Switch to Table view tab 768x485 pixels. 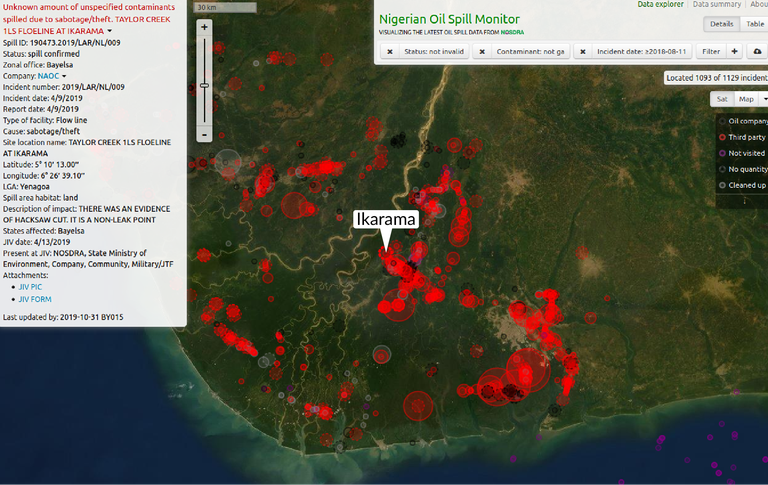(x=754, y=24)
